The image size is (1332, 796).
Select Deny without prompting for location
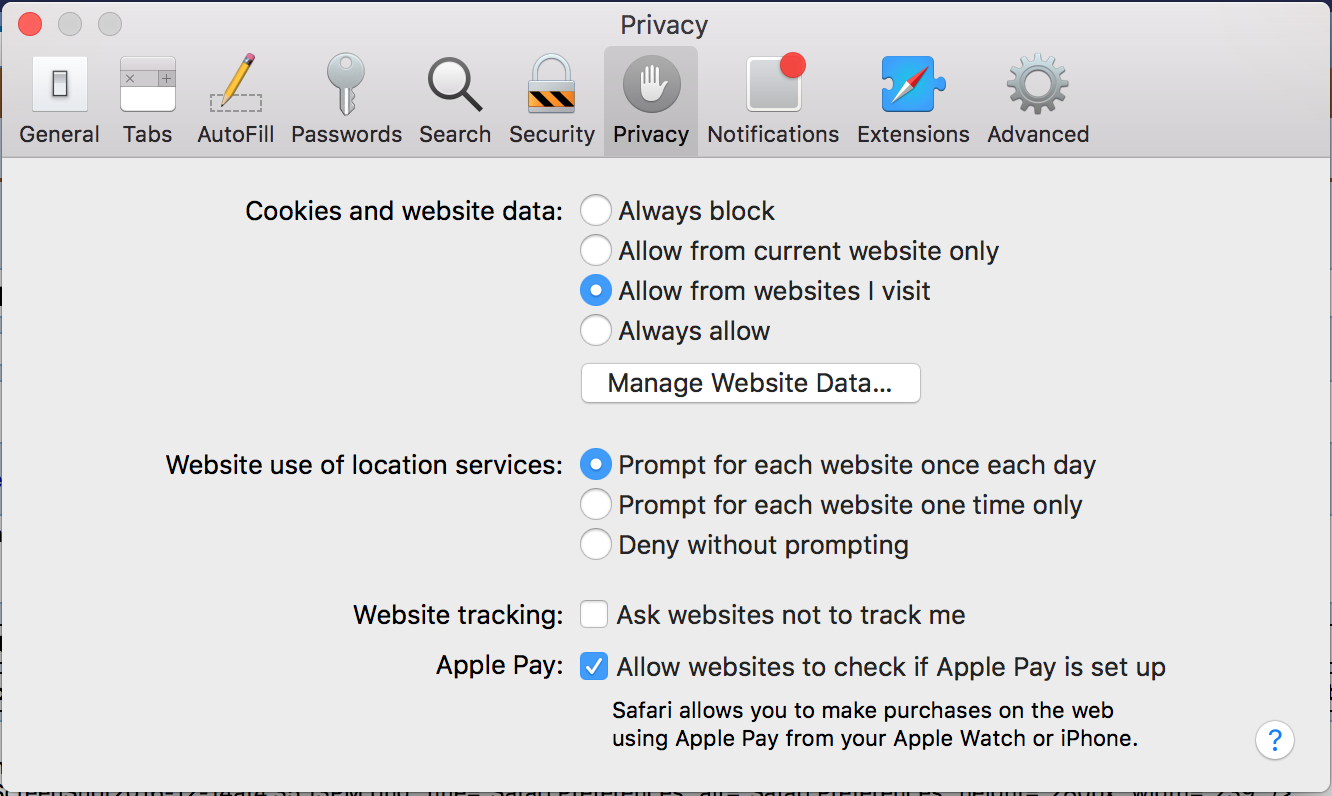click(x=596, y=545)
